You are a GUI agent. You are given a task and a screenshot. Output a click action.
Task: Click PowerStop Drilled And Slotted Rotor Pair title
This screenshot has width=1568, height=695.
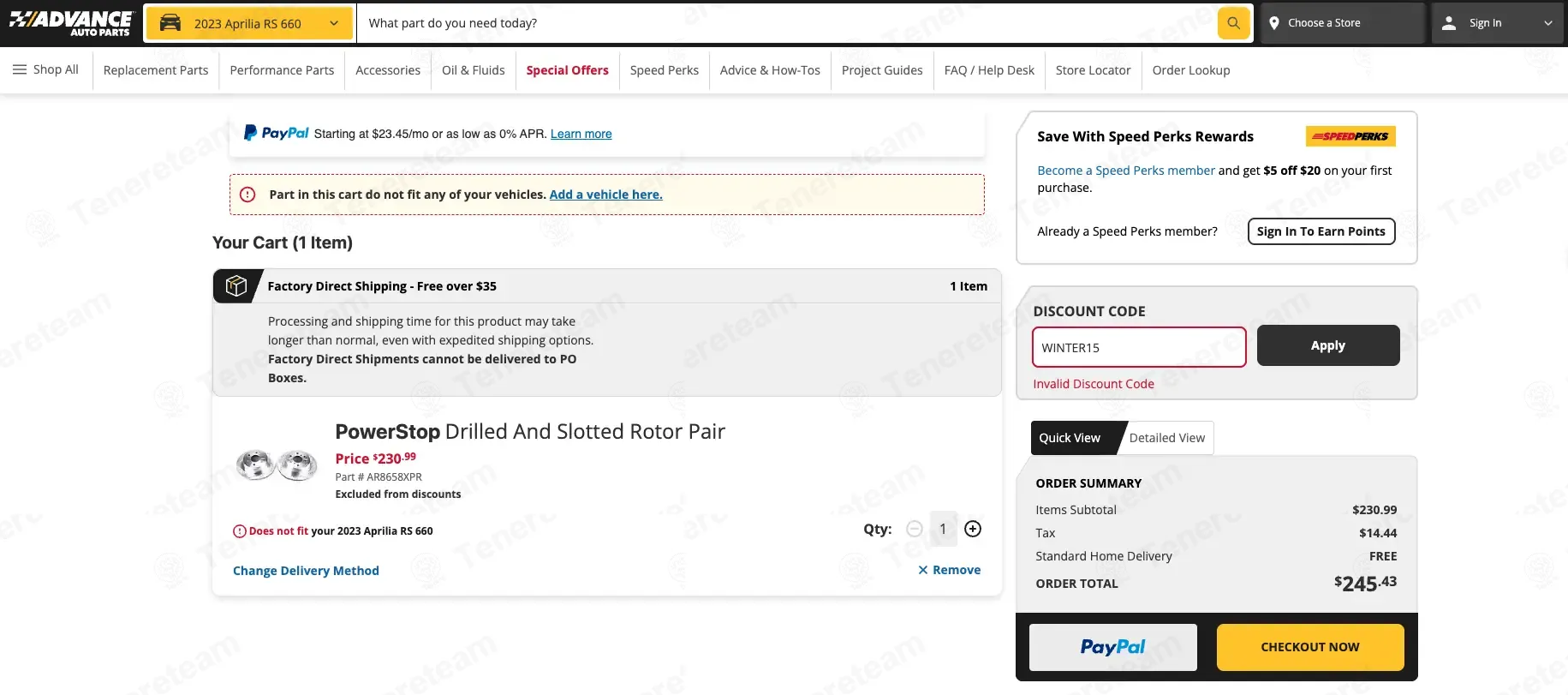click(x=530, y=431)
